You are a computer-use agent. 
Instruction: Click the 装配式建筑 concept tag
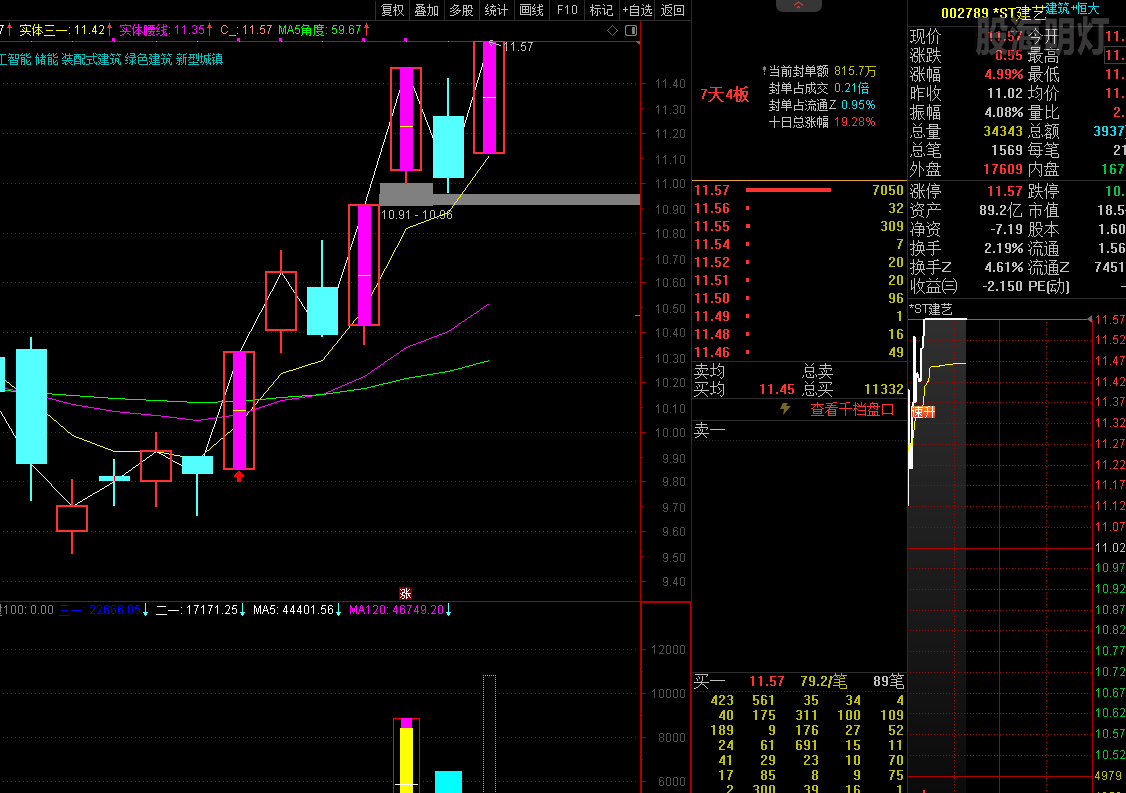pos(90,59)
